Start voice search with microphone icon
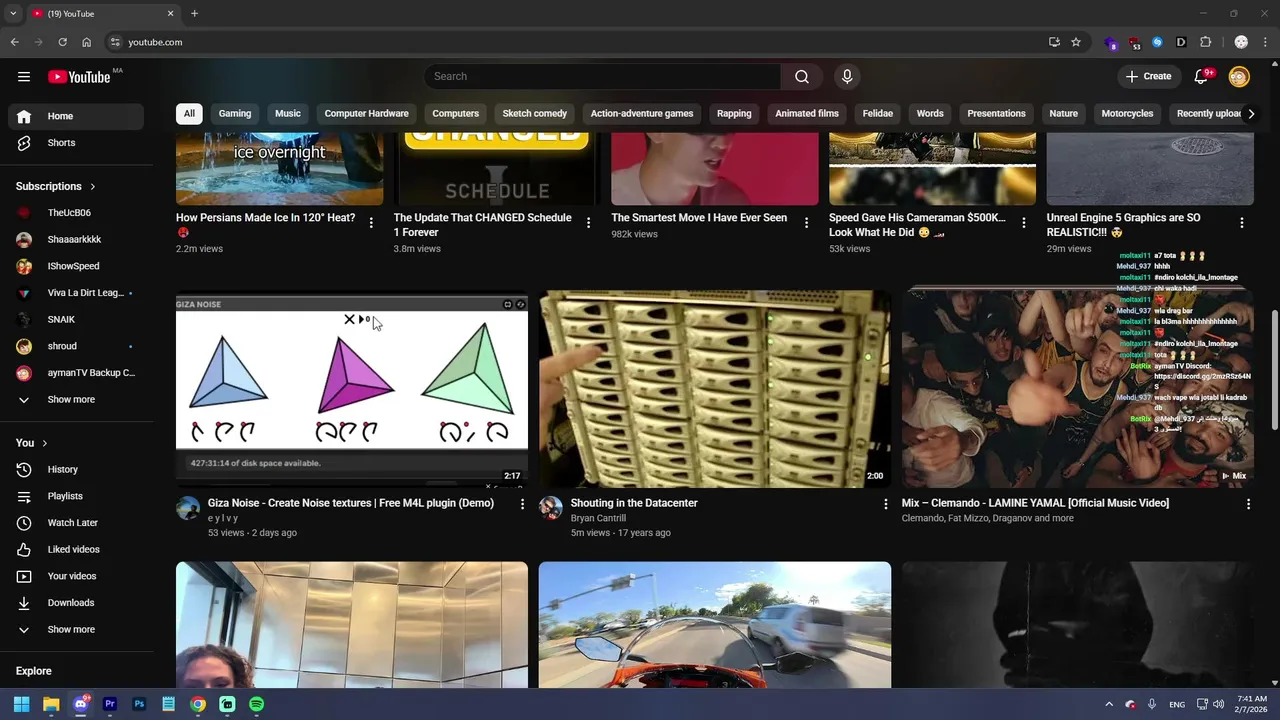 (847, 77)
